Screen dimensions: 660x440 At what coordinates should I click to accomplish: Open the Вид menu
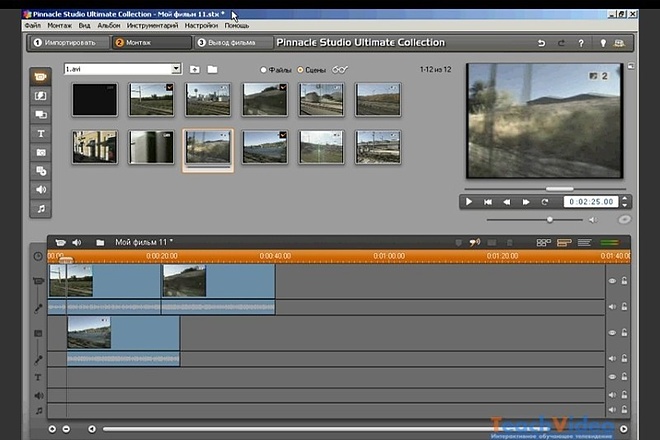tap(84, 26)
